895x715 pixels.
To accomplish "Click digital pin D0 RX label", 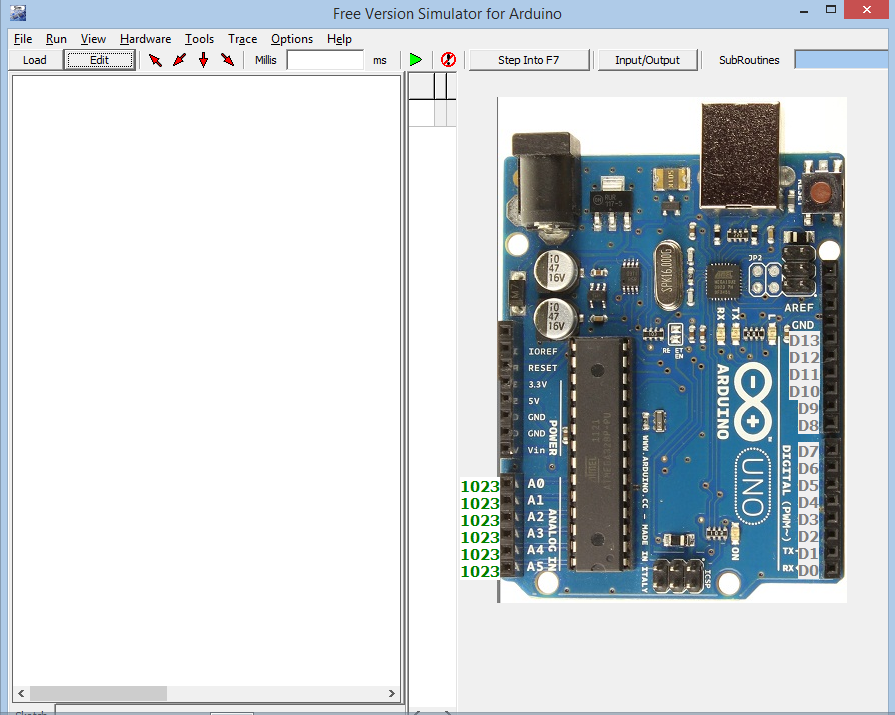I will [x=808, y=571].
